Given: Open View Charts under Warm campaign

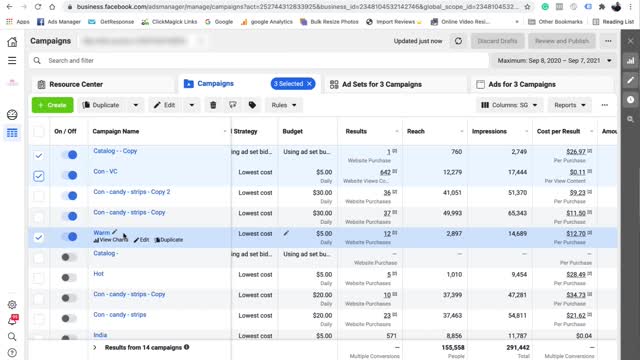Looking at the screenshot, I should click(x=111, y=240).
